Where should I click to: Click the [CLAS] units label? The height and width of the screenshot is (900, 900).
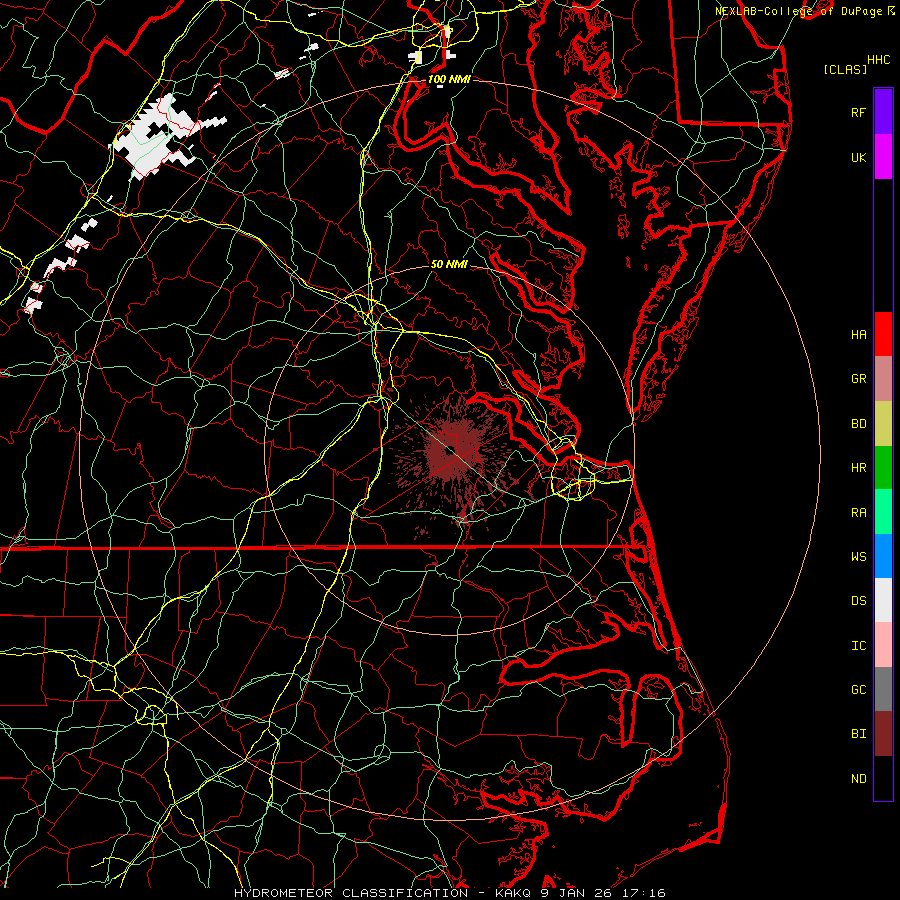[845, 69]
